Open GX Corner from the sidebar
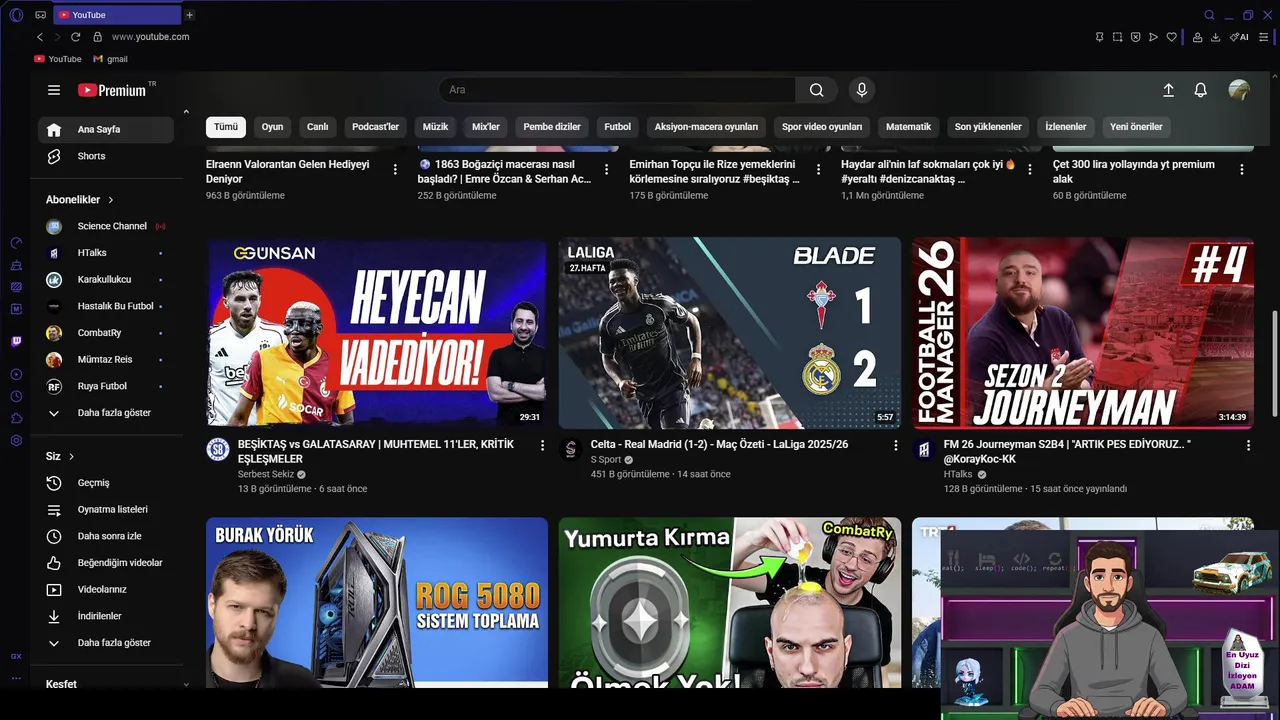Viewport: 1280px width, 720px height. 16,656
